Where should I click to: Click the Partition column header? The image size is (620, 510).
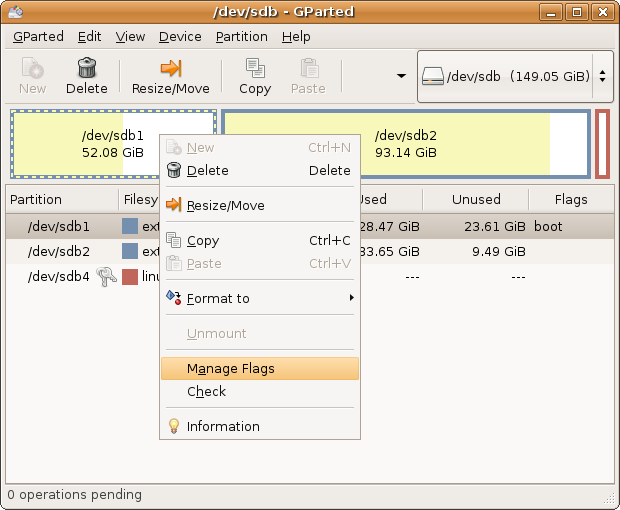click(62, 199)
